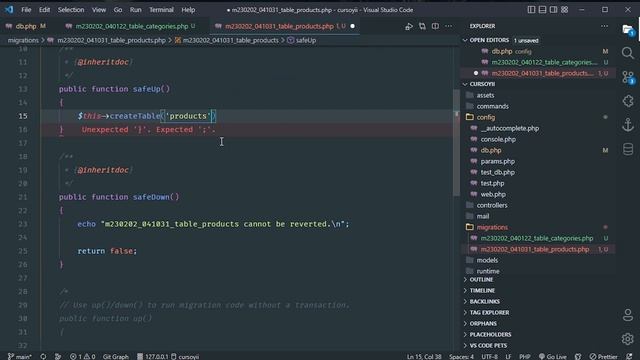Click the Run file icon in the editor toolbar

click(x=409, y=27)
